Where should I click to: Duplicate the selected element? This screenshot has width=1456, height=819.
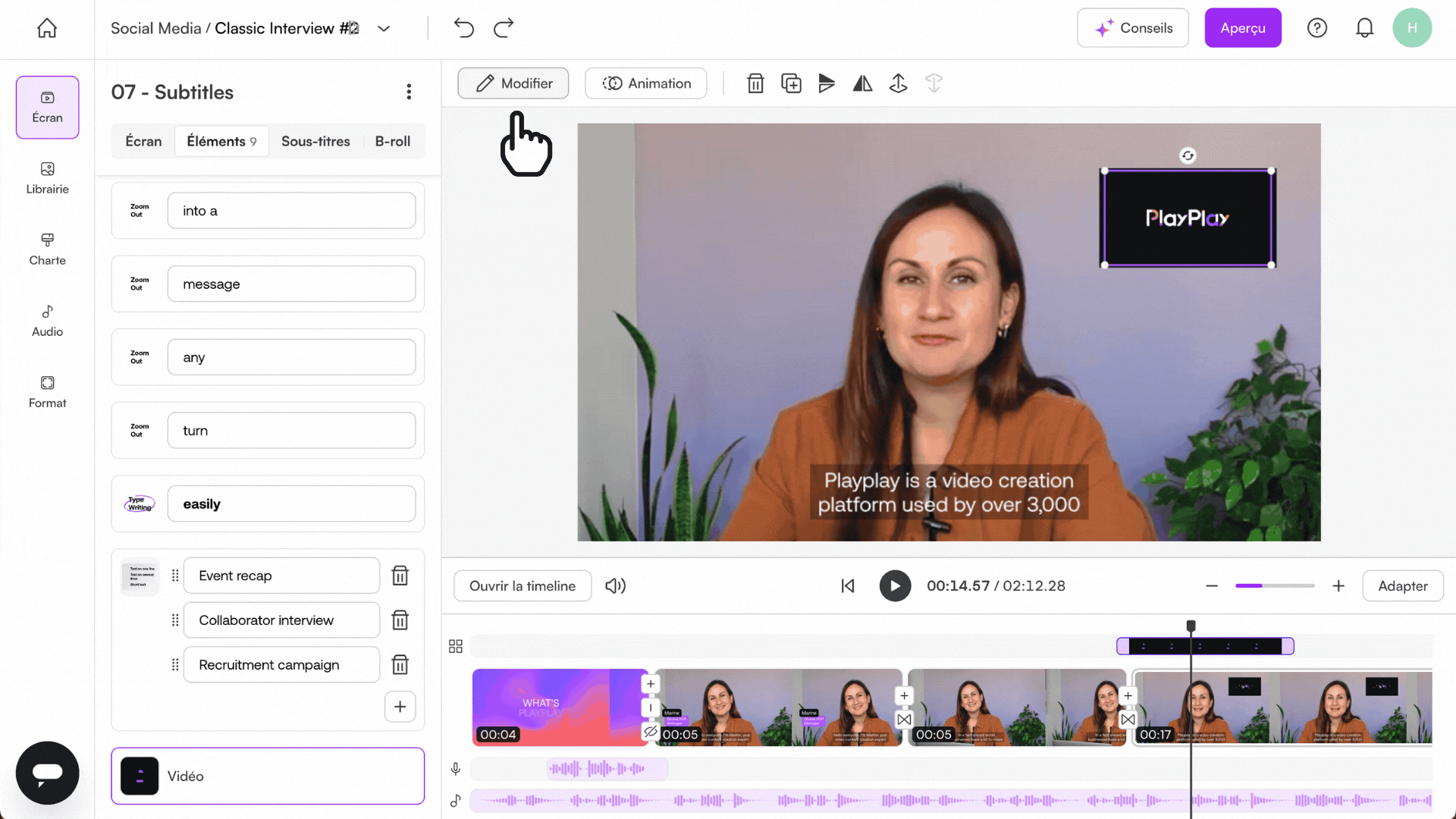click(792, 83)
